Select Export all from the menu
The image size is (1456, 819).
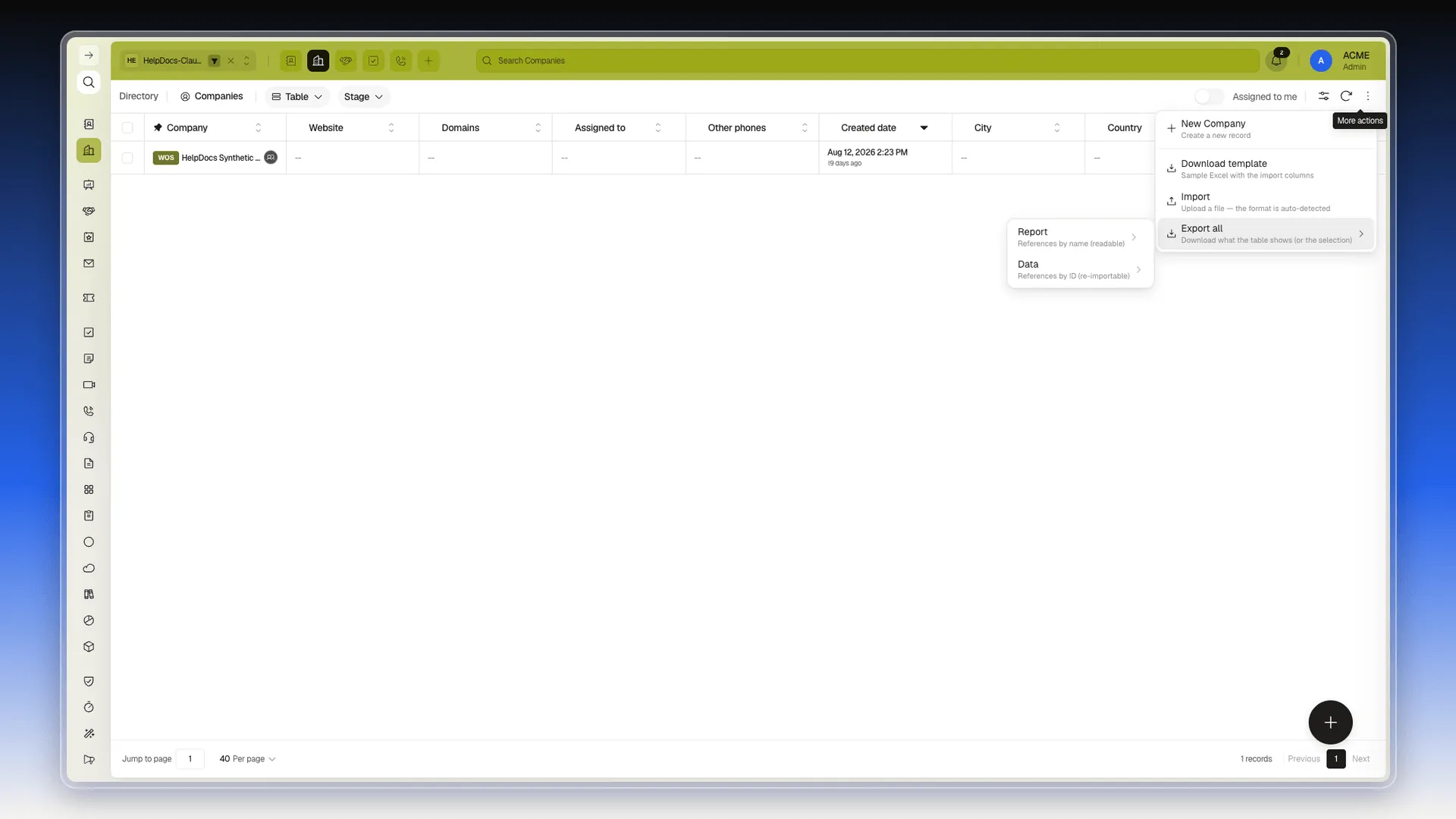click(x=1266, y=234)
